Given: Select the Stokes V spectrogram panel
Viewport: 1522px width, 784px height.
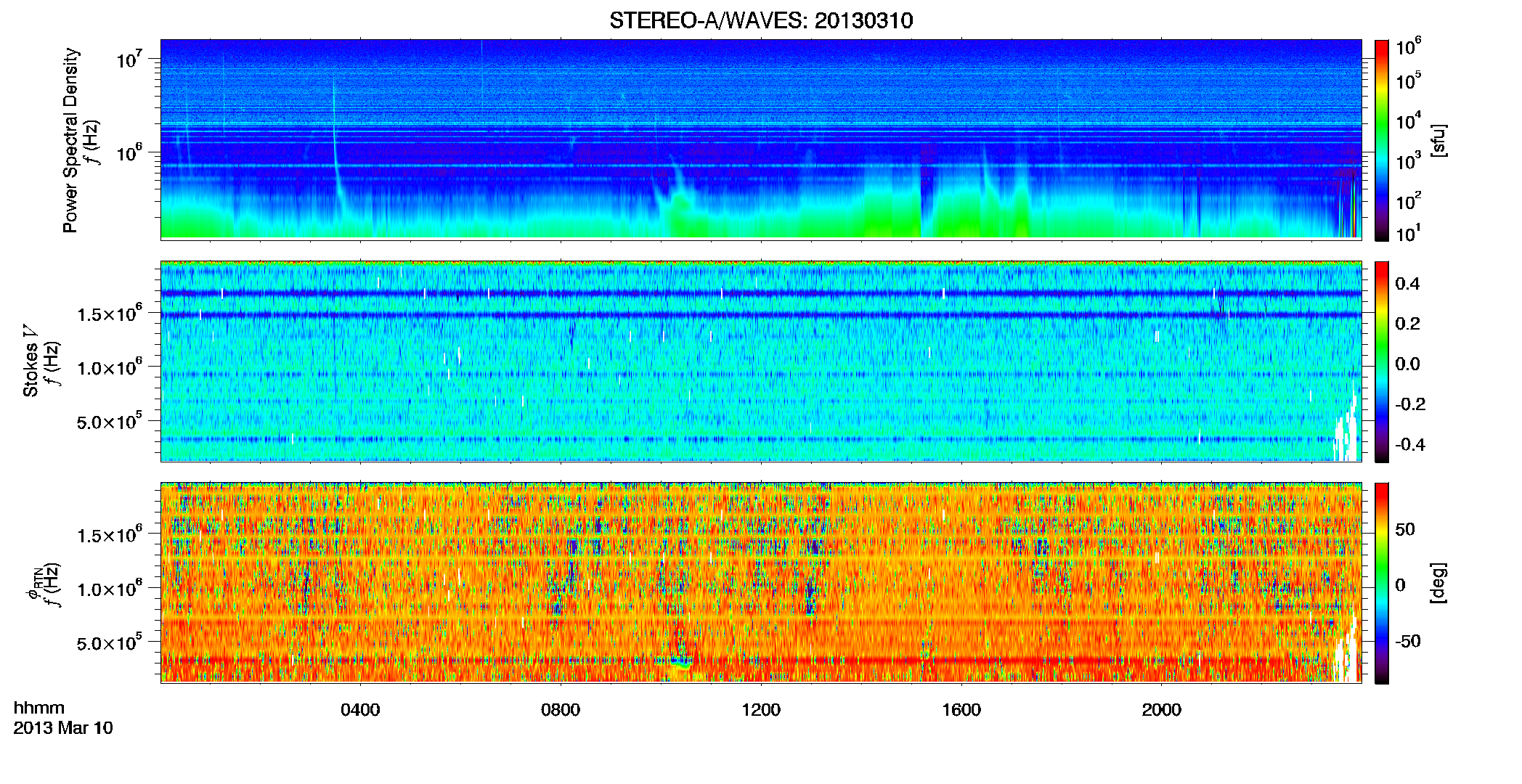Looking at the screenshot, I should [x=761, y=362].
